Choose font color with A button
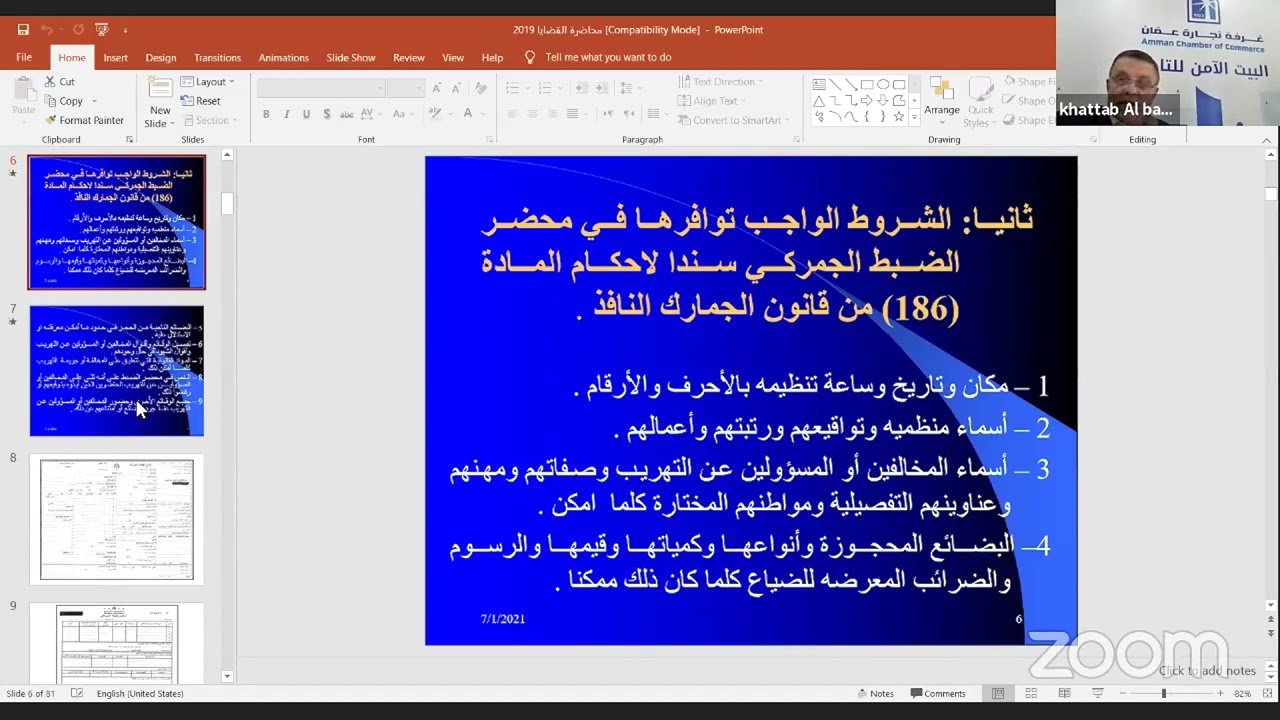Image resolution: width=1280 pixels, height=720 pixels. tap(467, 114)
